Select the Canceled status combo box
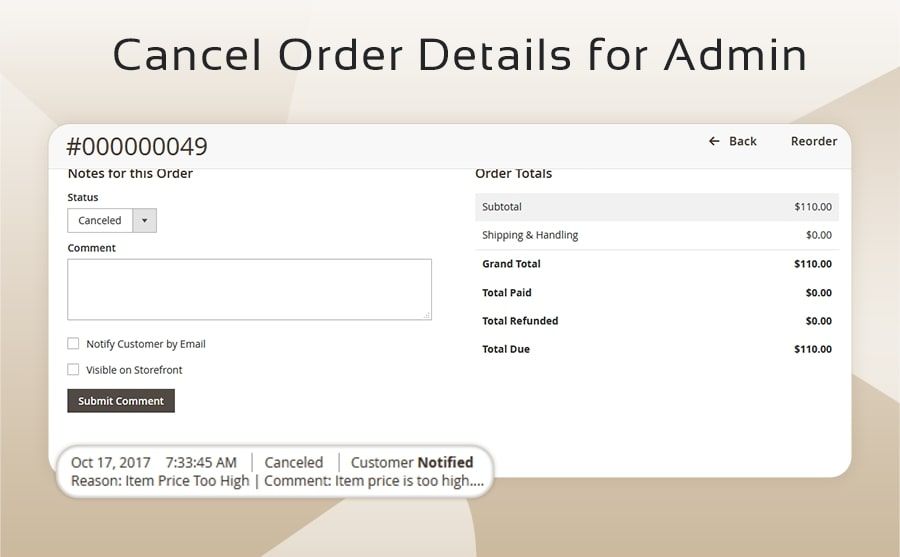The image size is (900, 557). pyautogui.click(x=100, y=221)
